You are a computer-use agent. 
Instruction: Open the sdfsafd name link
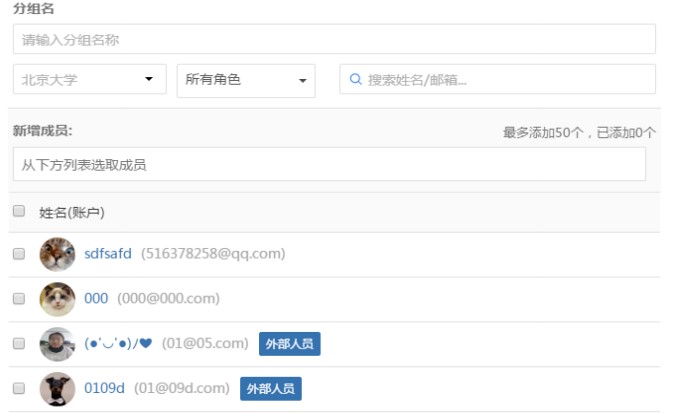[x=108, y=253]
